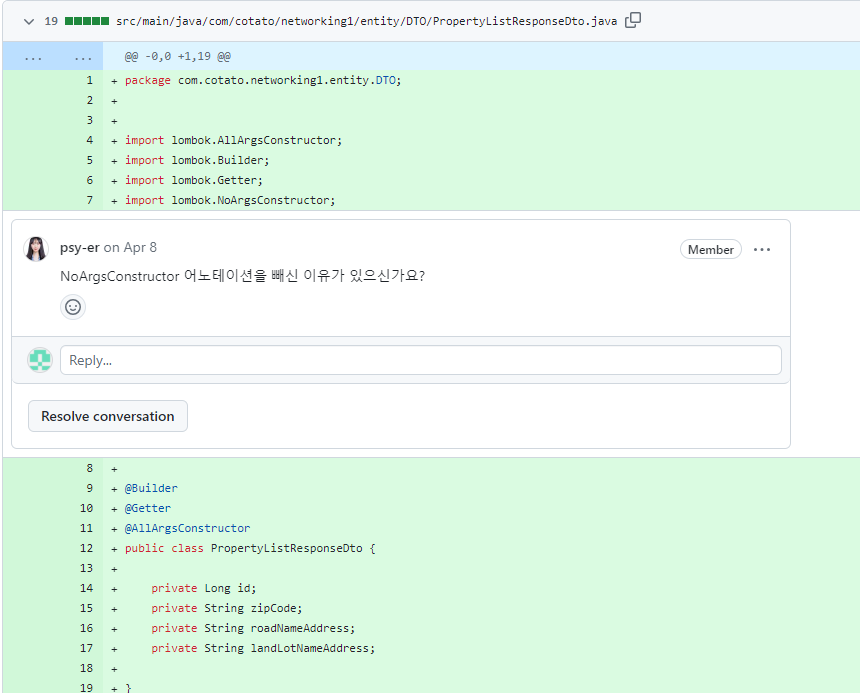Image resolution: width=860 pixels, height=693 pixels.
Task: Copy the PropertyListResponseDto.java file path
Action: click(x=633, y=20)
